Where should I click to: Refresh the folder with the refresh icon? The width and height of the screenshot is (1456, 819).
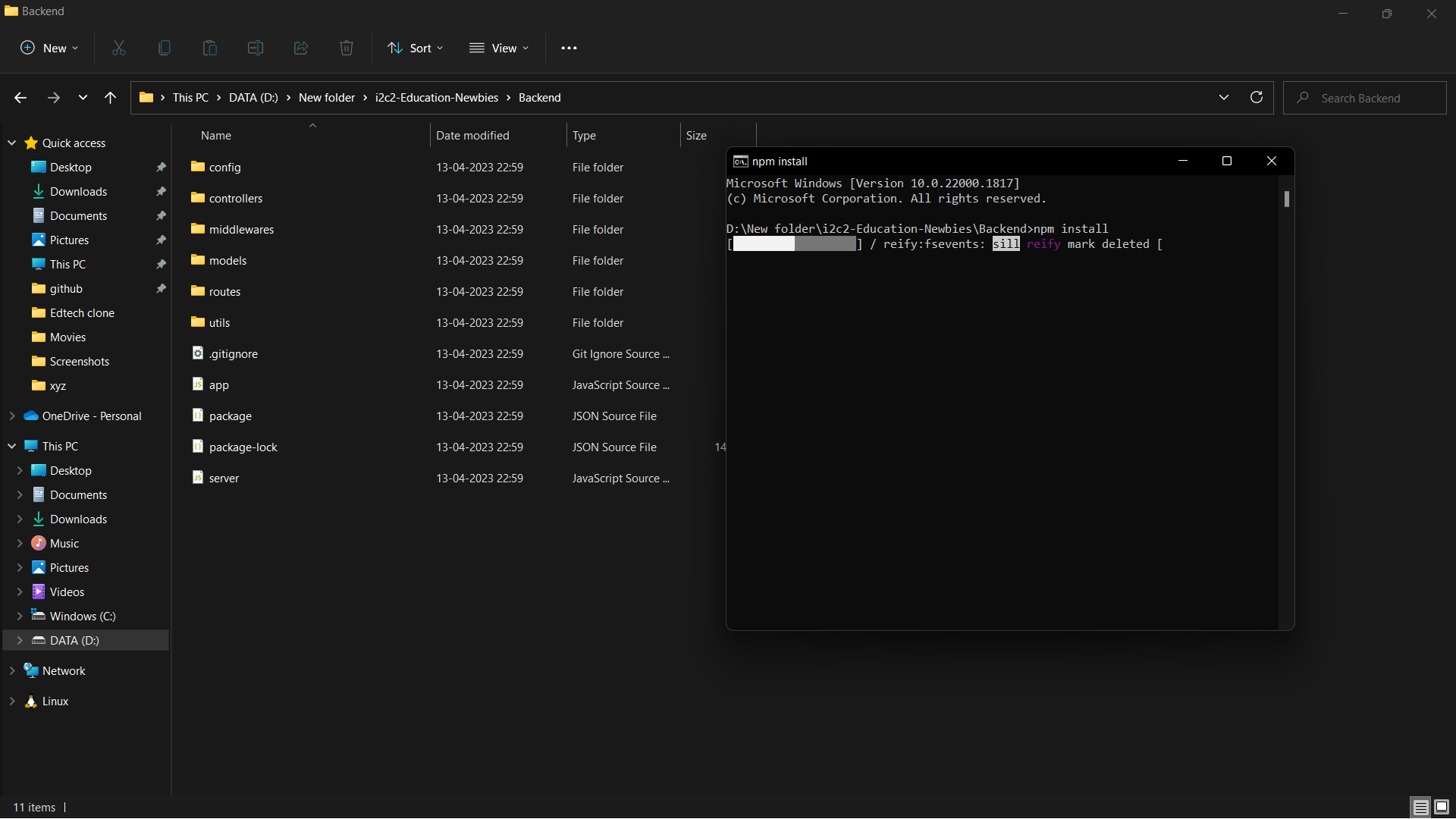coord(1257,97)
